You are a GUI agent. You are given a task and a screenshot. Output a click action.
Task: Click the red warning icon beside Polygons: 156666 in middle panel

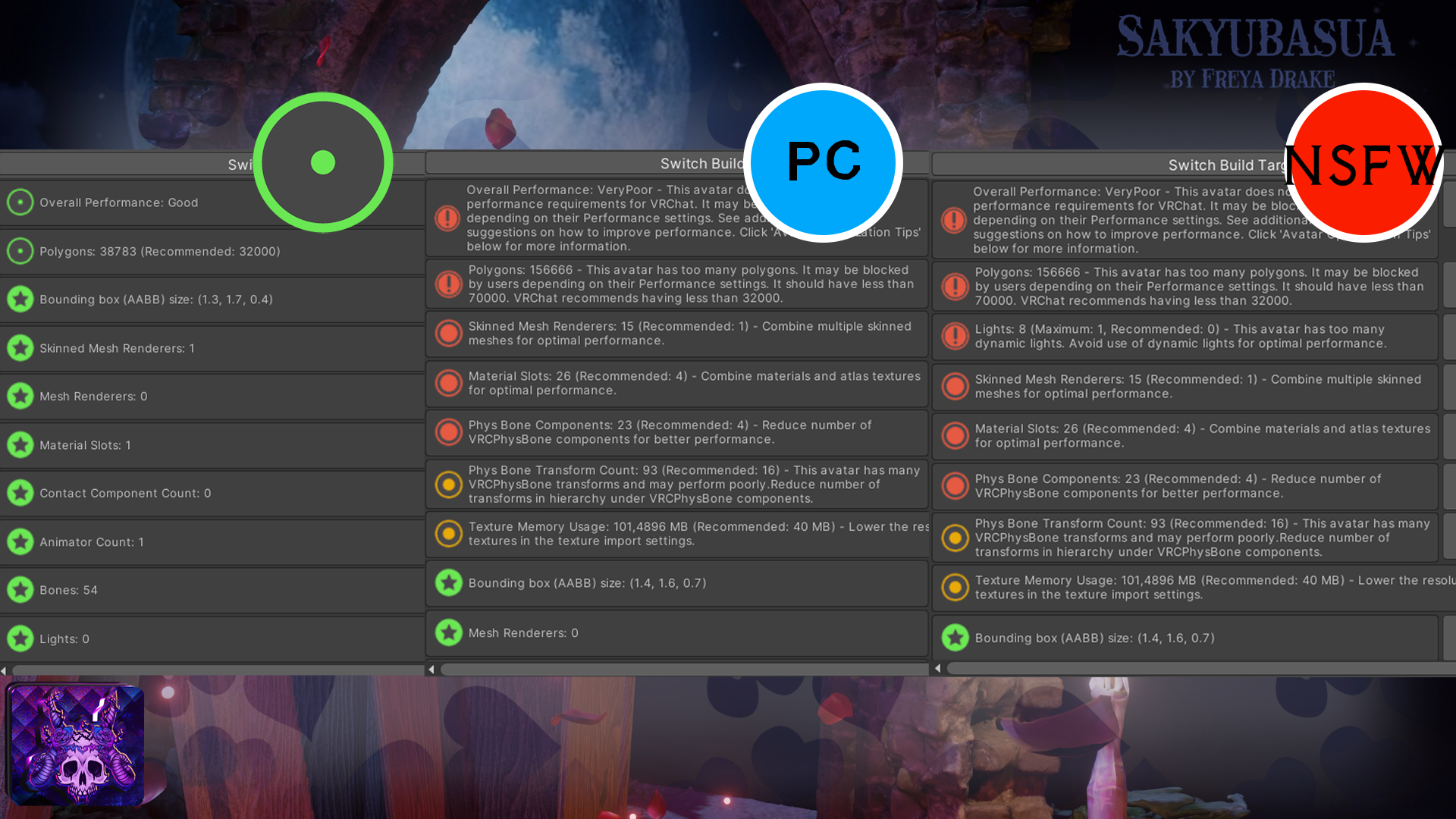point(448,284)
